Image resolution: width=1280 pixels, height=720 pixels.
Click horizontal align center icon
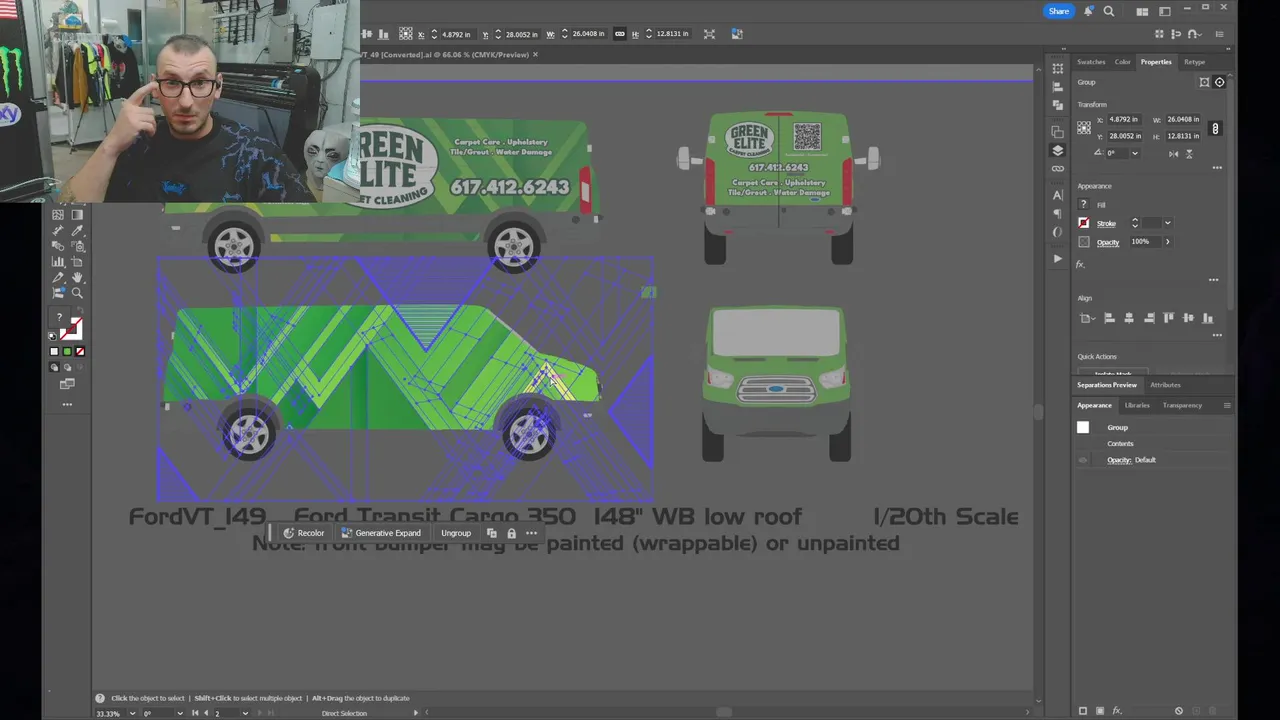[1129, 318]
